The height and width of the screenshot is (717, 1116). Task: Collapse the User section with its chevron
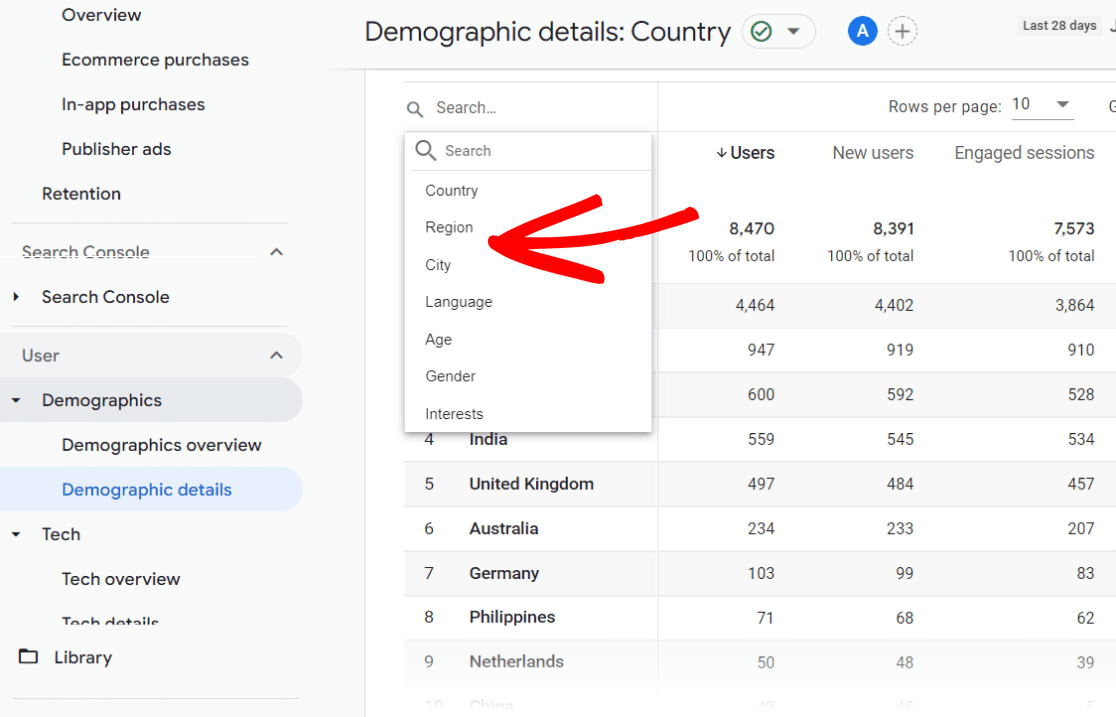[277, 355]
